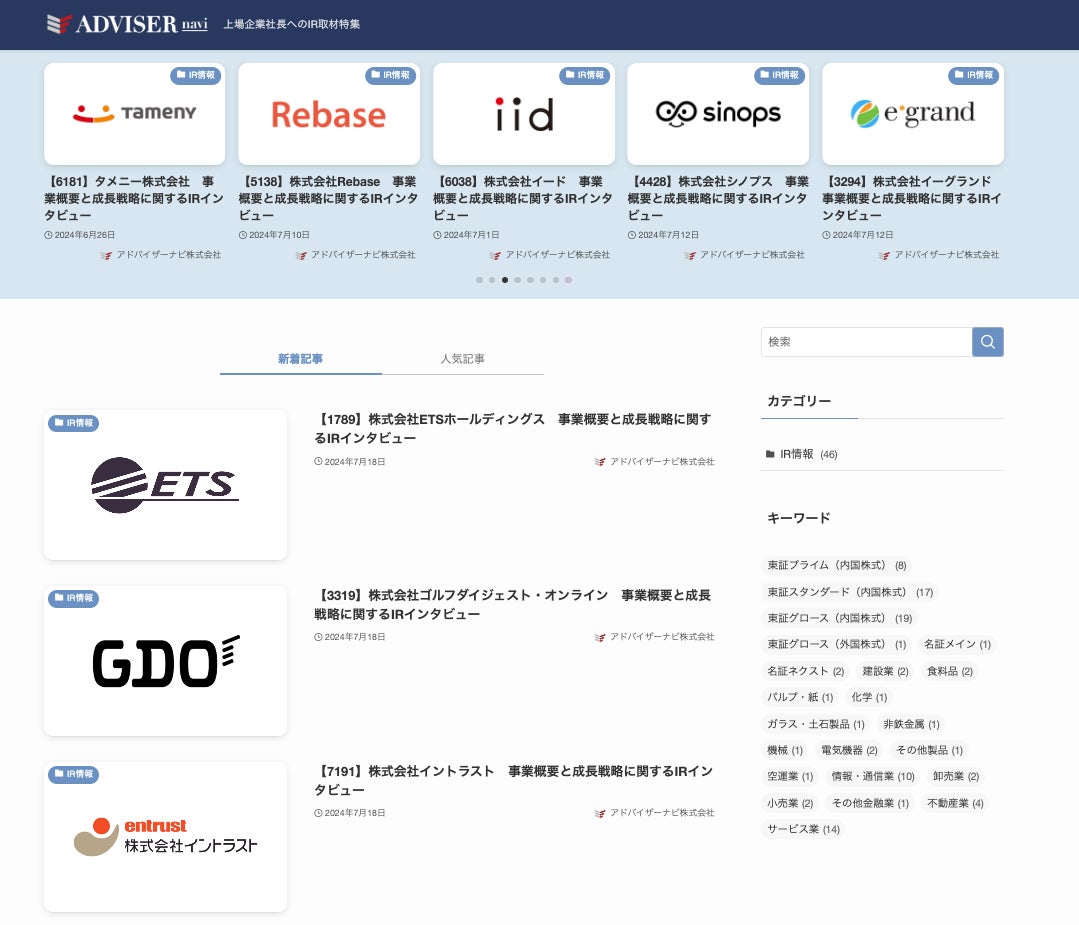Filter by その他金融業 keyword
The image size is (1079, 925).
[870, 804]
